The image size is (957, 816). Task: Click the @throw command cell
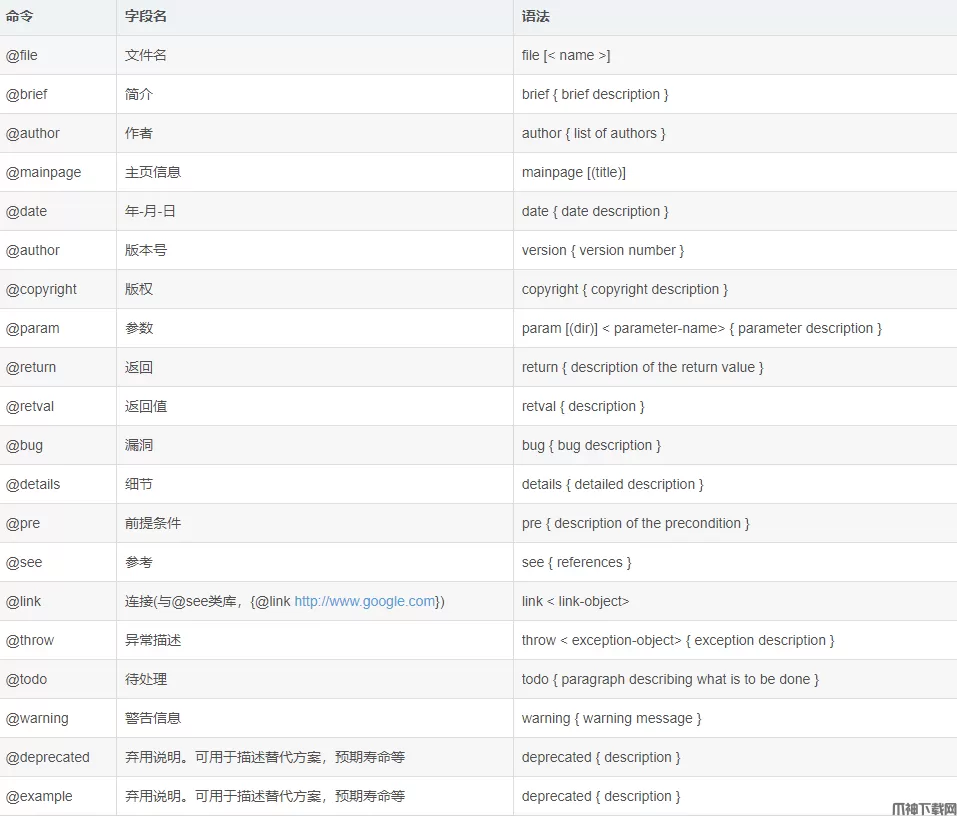pos(30,640)
